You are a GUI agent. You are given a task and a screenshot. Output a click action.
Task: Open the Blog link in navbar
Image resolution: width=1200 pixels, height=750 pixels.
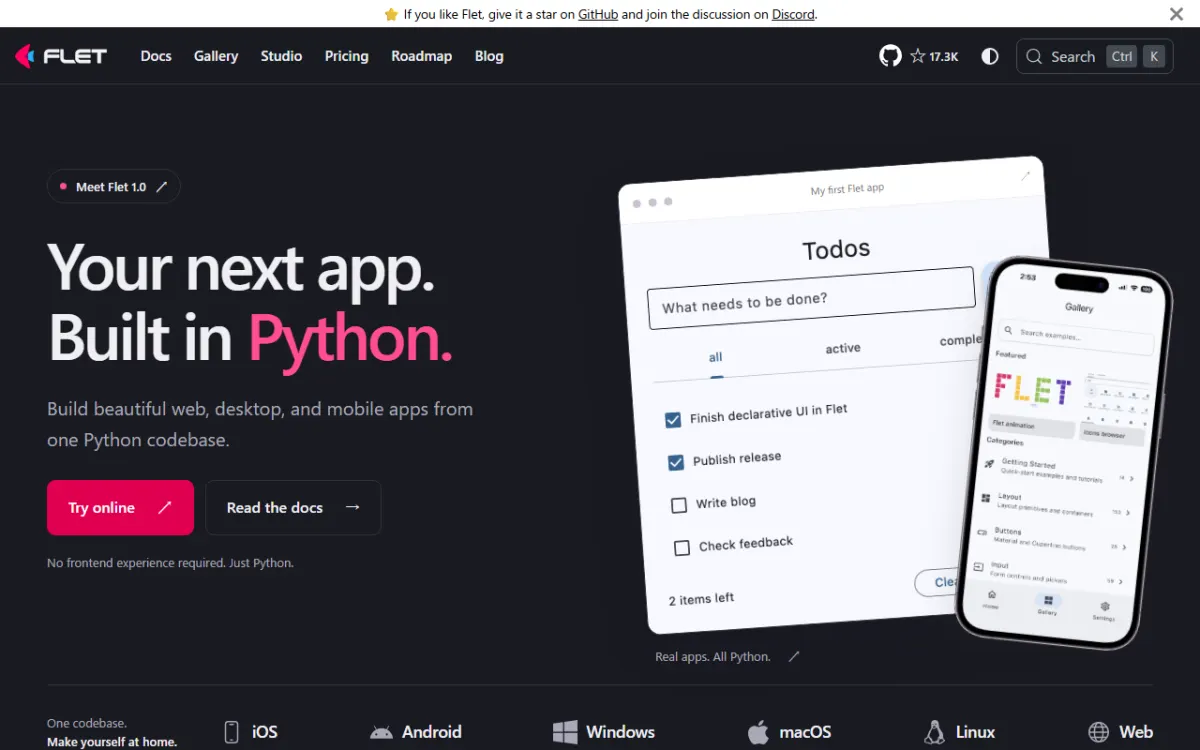(x=489, y=56)
